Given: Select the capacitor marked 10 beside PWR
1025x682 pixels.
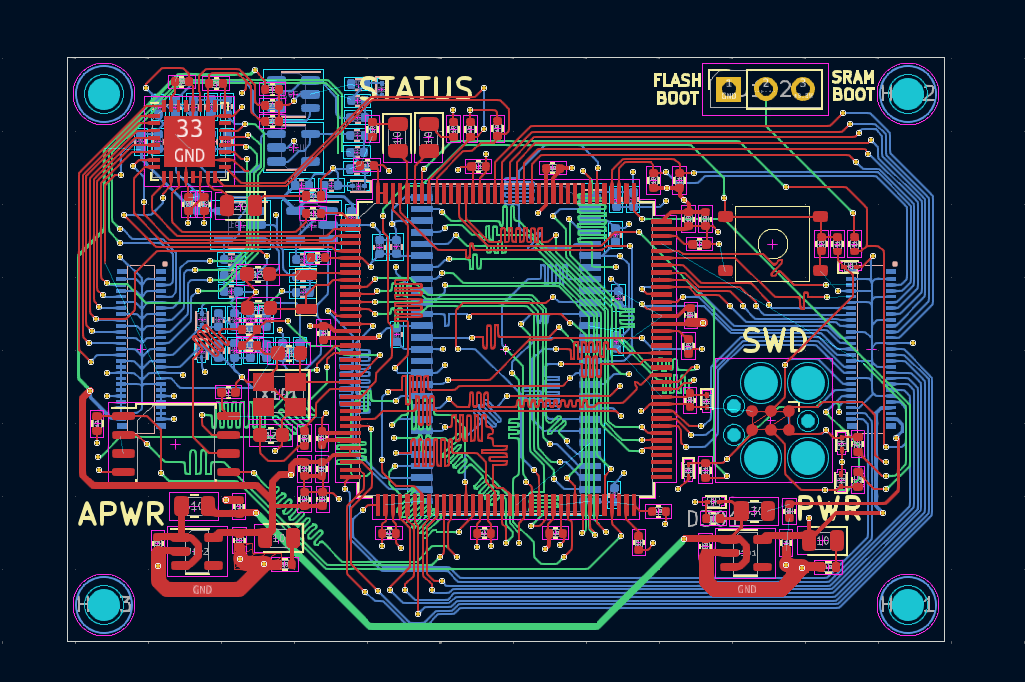Looking at the screenshot, I should [x=822, y=541].
